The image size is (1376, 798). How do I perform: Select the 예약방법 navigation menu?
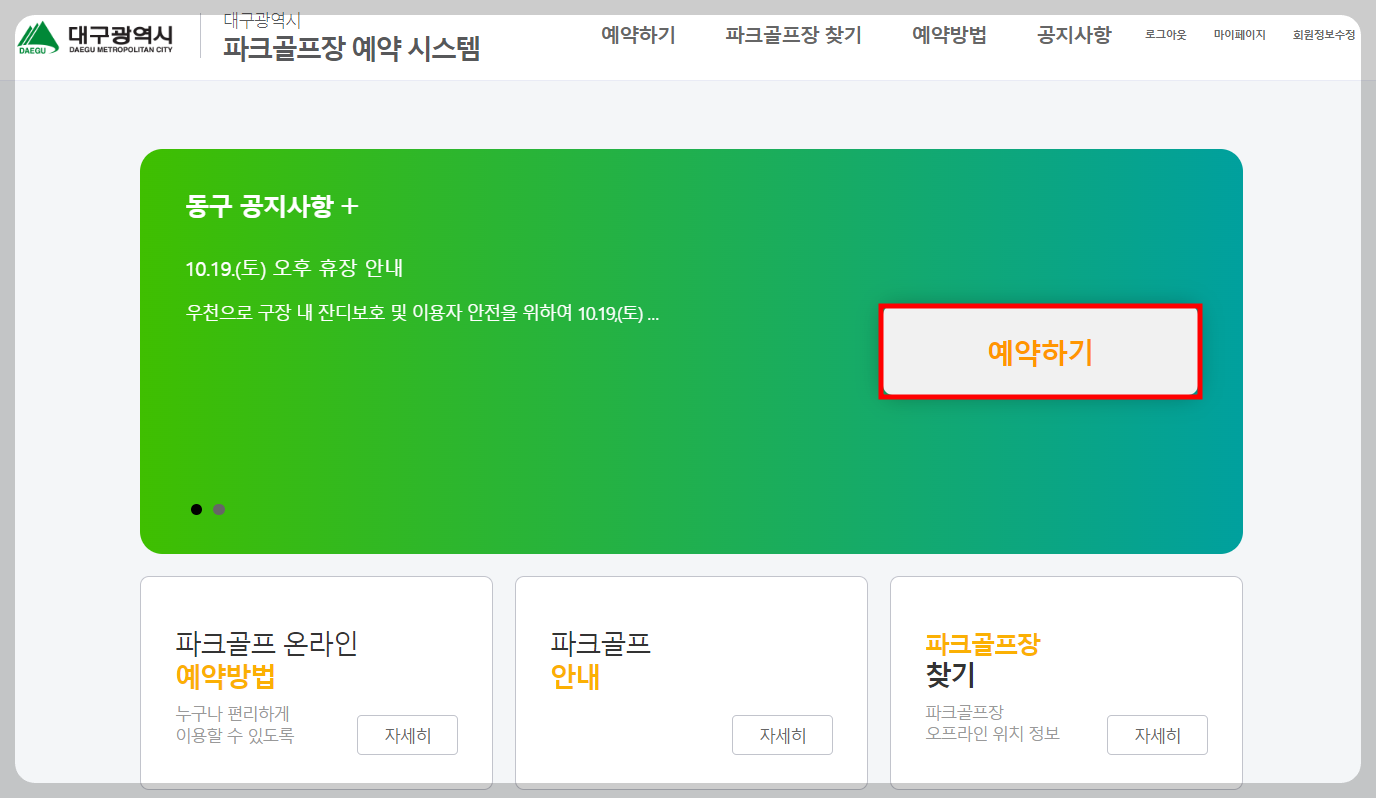[x=949, y=35]
